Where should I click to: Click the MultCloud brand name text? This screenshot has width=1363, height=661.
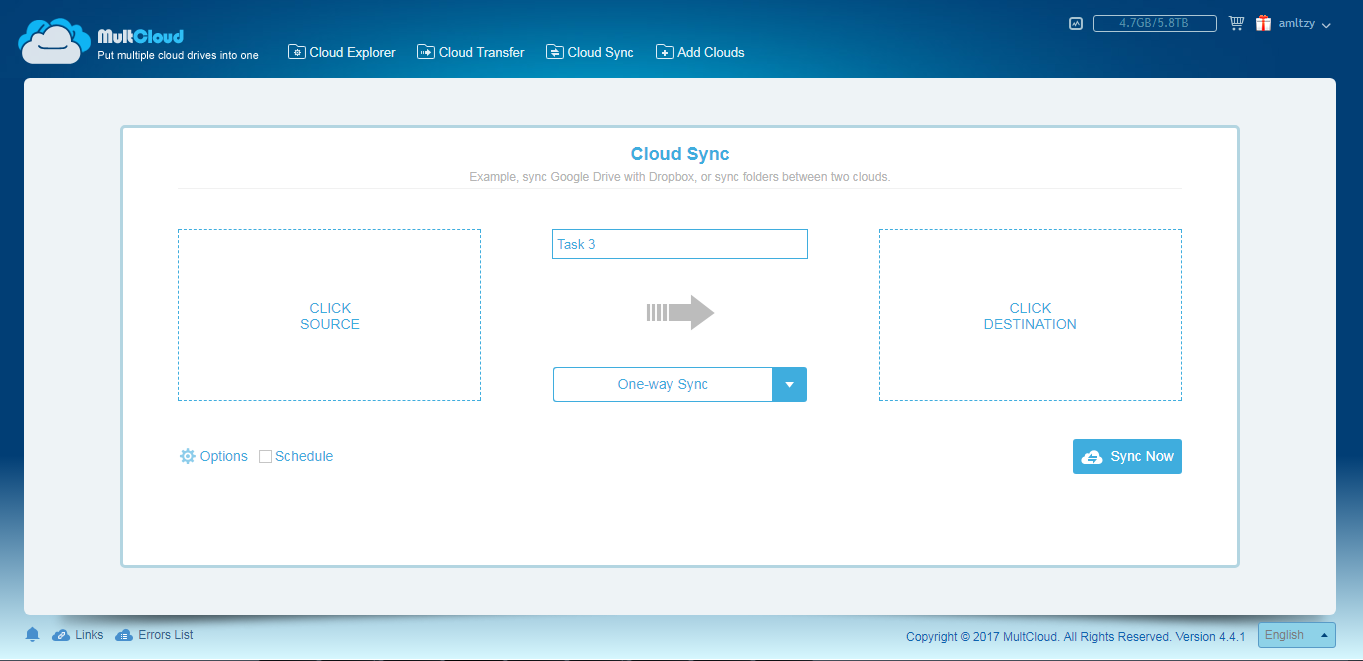pyautogui.click(x=140, y=37)
